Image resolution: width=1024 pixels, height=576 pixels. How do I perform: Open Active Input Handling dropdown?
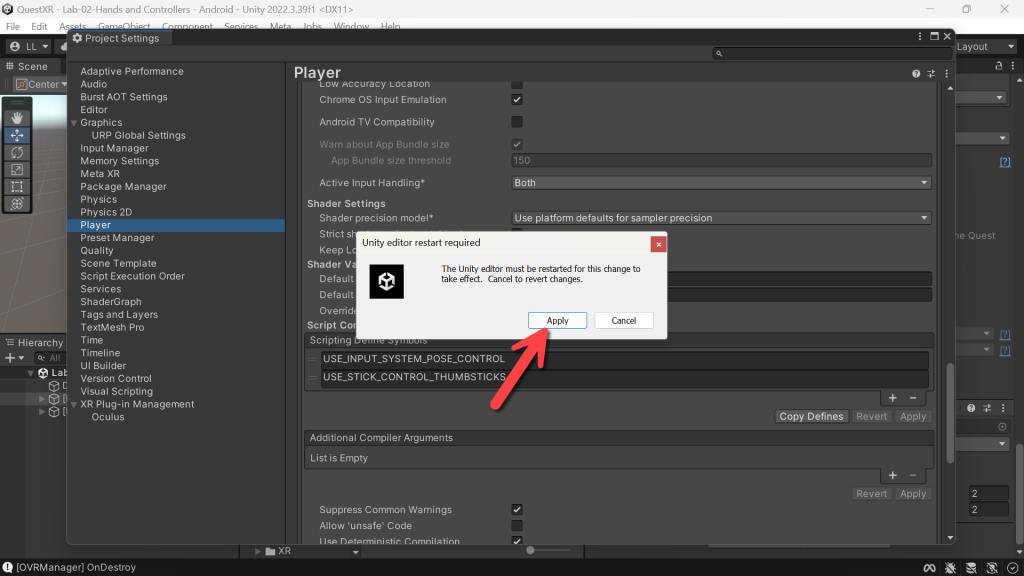721,183
